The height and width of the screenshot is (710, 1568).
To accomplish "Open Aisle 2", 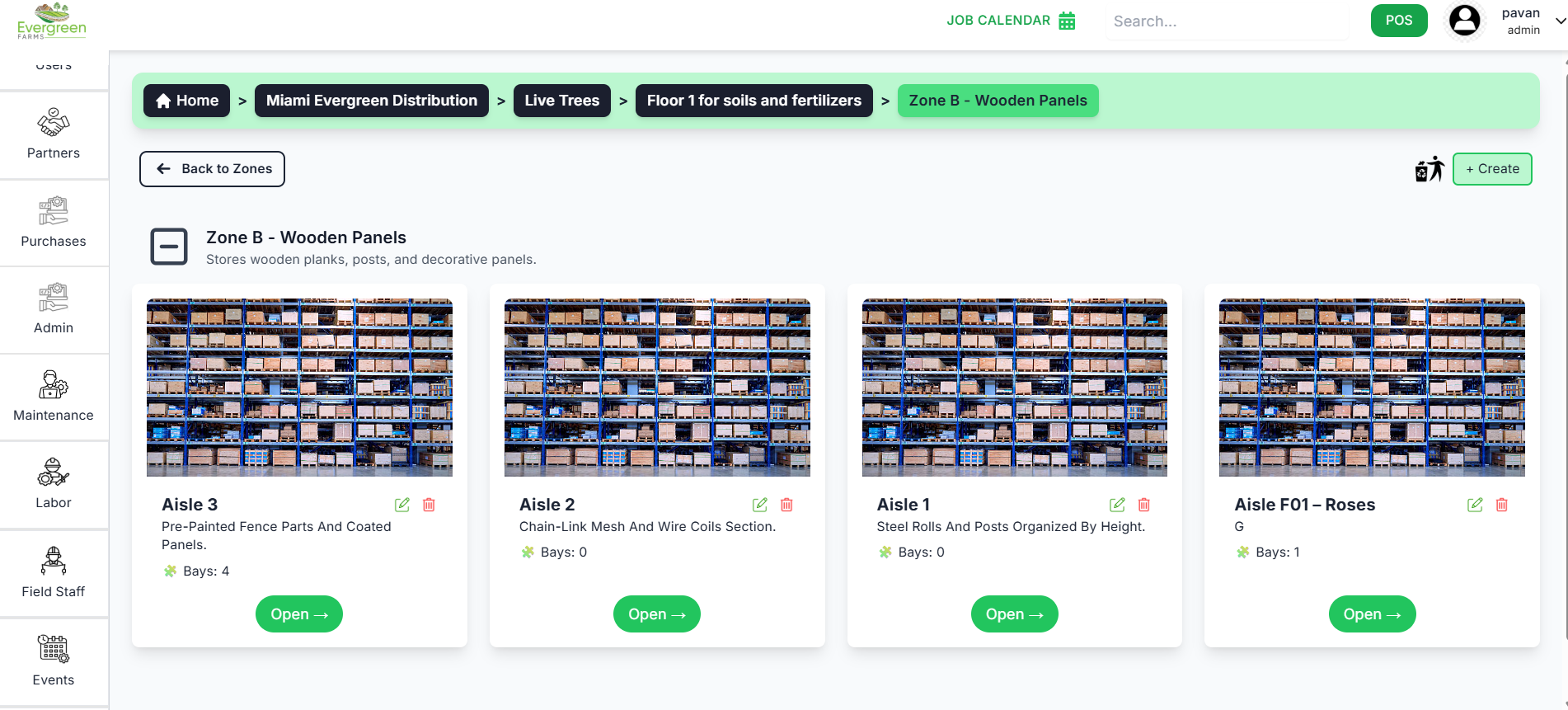I will [657, 614].
